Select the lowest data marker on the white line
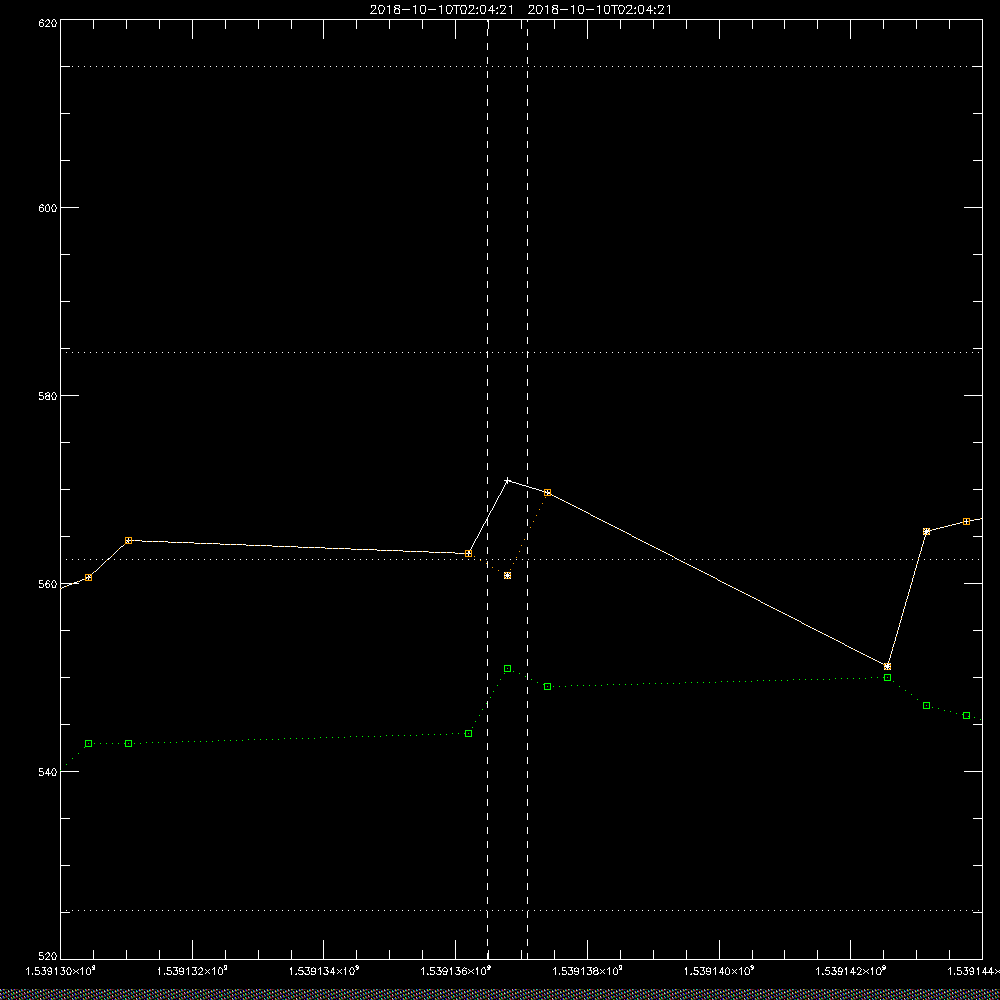The width and height of the screenshot is (1000, 1000). 888,666
